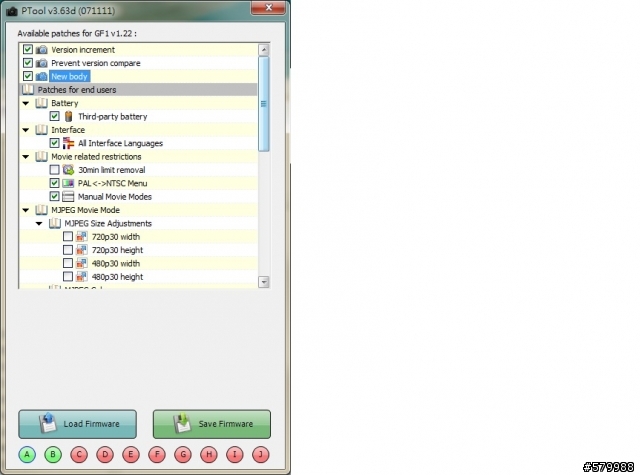Click the MJPEG Size Adjustments book icon
The height and width of the screenshot is (475, 640).
pos(55,224)
